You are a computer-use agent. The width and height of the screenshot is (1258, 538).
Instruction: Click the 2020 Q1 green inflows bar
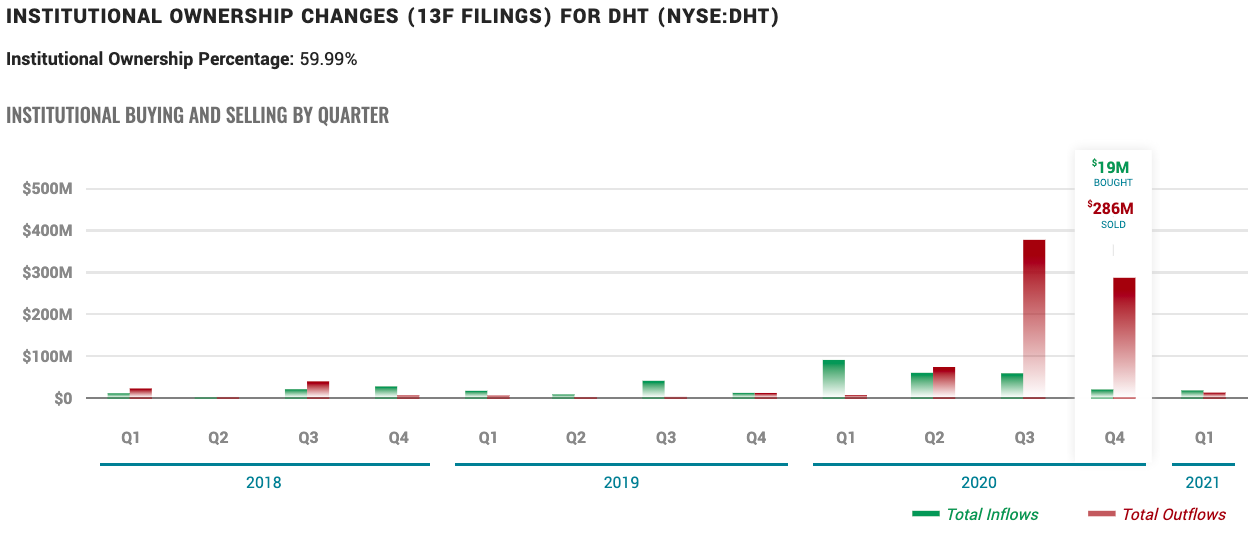834,379
